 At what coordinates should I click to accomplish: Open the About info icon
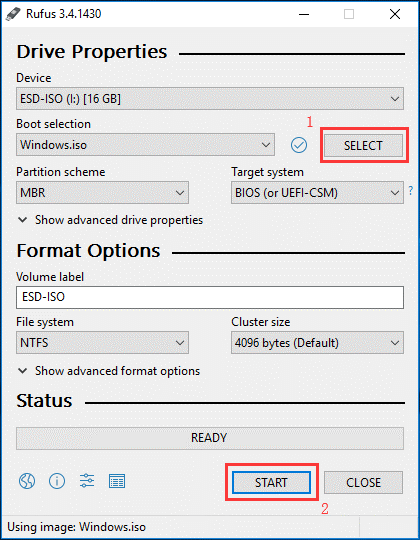pyautogui.click(x=57, y=481)
